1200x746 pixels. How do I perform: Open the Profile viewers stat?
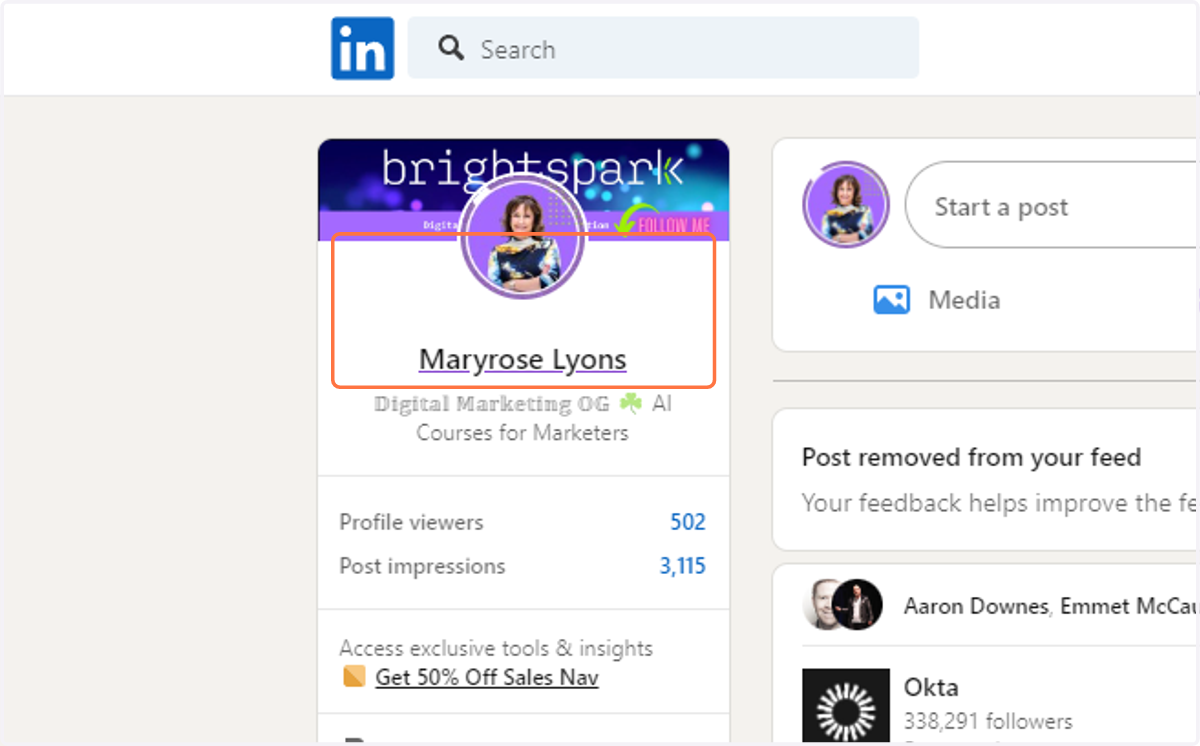click(411, 522)
